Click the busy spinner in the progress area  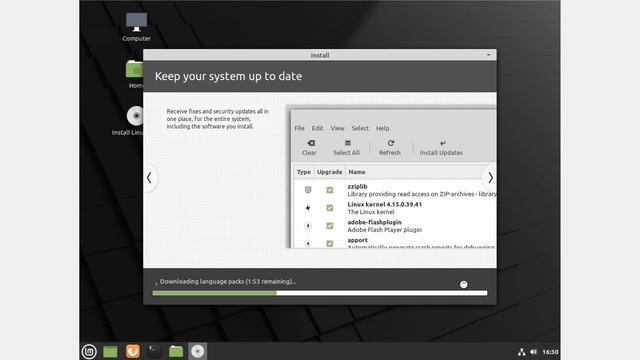pos(463,284)
